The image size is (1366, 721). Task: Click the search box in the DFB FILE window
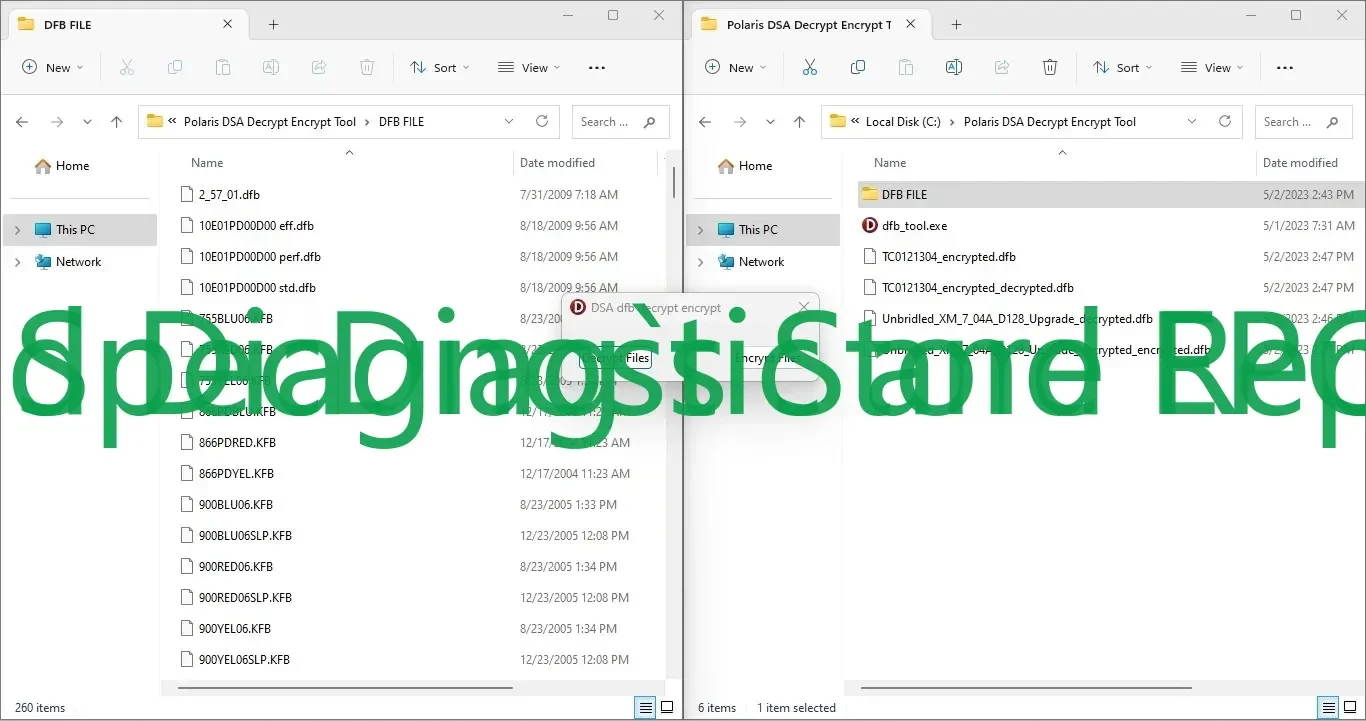point(620,122)
